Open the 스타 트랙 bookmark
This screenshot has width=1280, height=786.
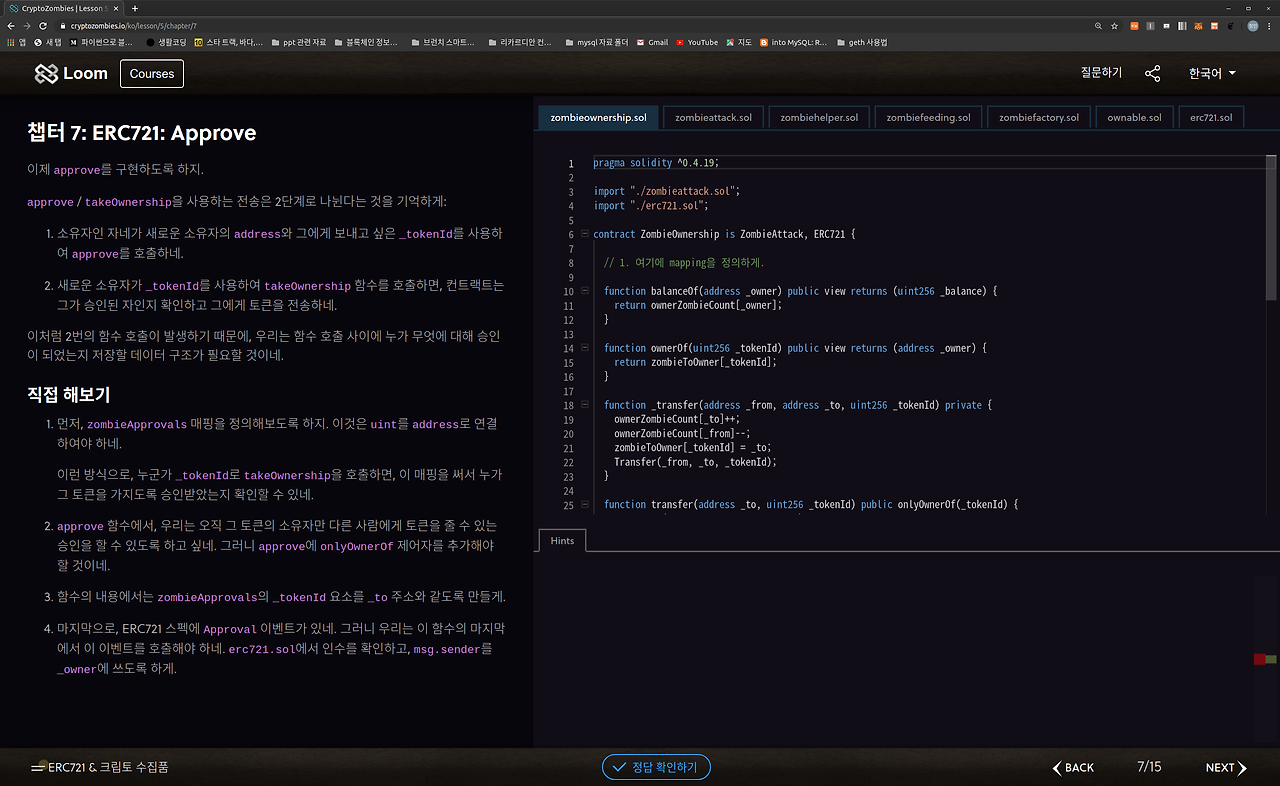229,42
